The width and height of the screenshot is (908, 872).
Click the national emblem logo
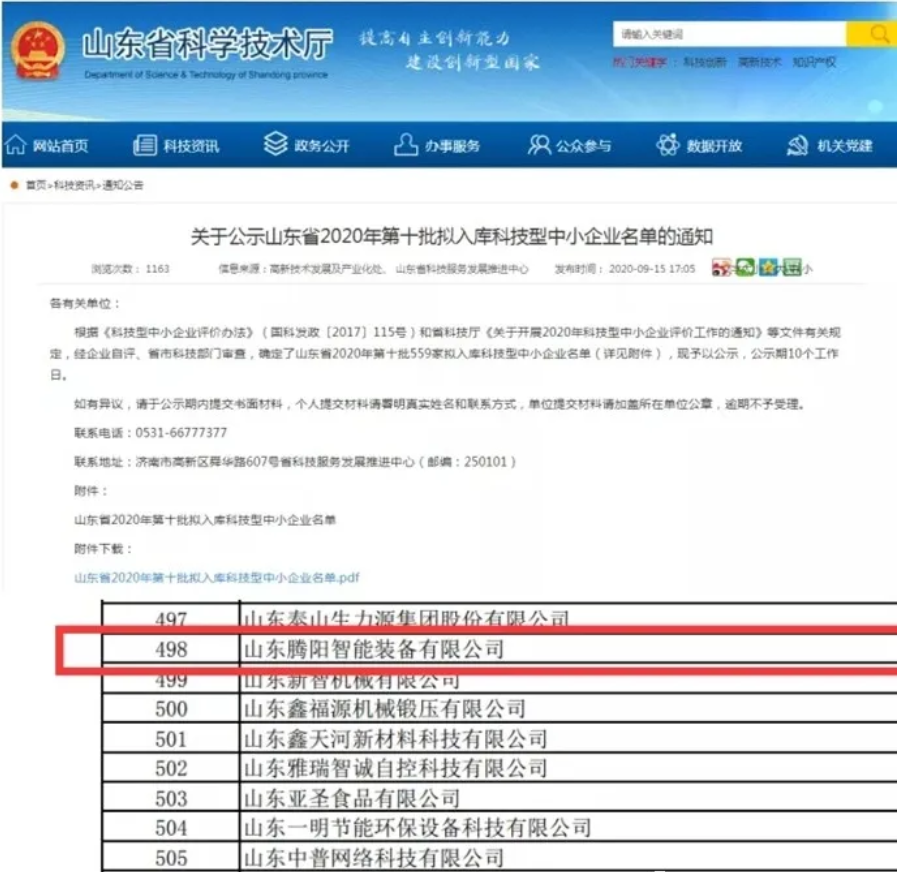click(x=38, y=51)
